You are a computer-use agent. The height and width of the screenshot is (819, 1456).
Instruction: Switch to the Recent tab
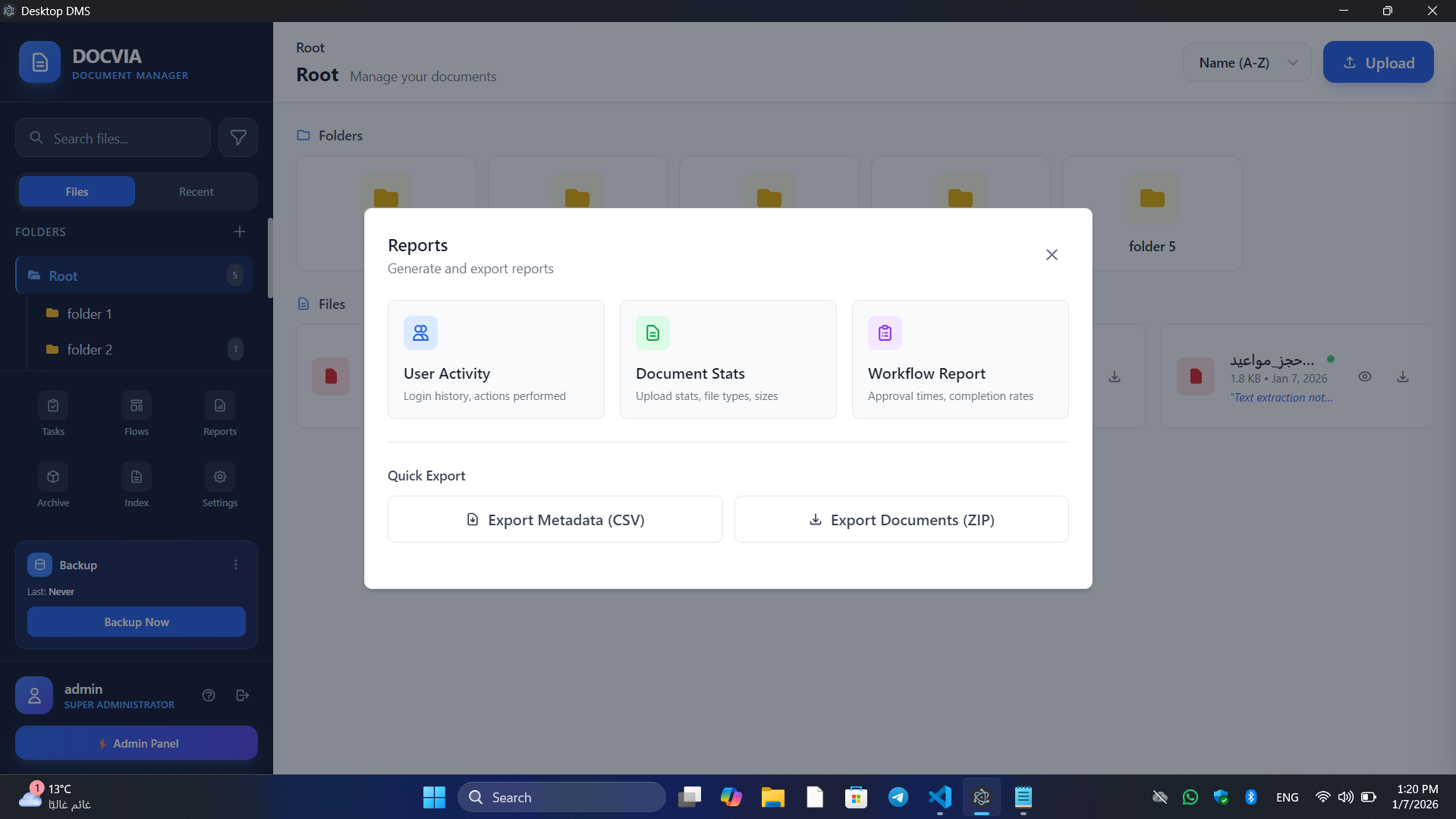tap(196, 191)
